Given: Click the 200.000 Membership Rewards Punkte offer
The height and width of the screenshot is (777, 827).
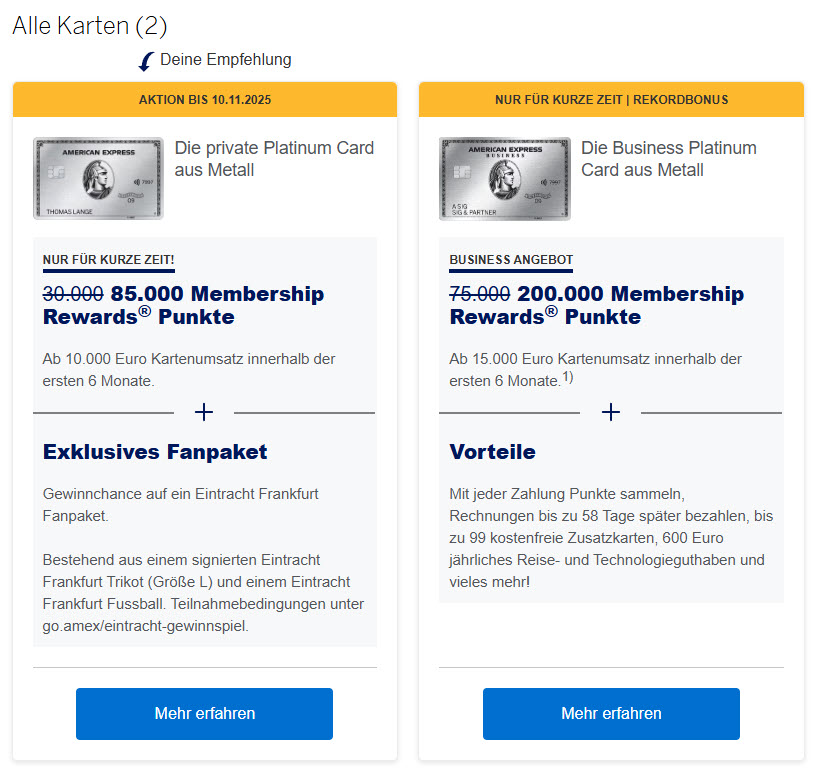Looking at the screenshot, I should (x=597, y=305).
